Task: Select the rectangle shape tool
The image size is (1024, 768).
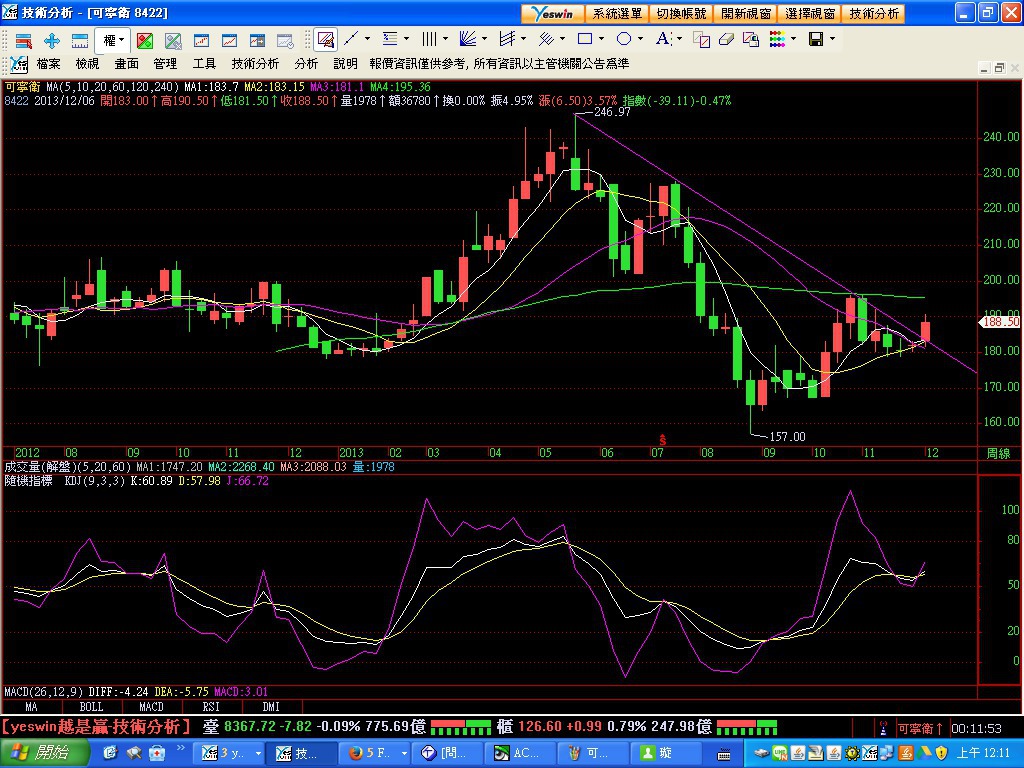Action: (585, 39)
